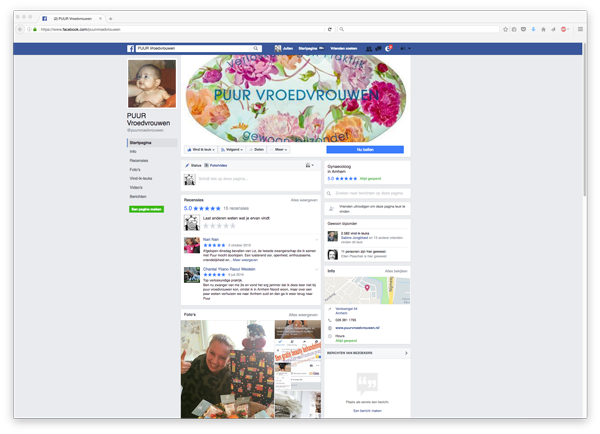
Task: Select Vind-ik-leuks in left sidebar
Action: tap(141, 178)
